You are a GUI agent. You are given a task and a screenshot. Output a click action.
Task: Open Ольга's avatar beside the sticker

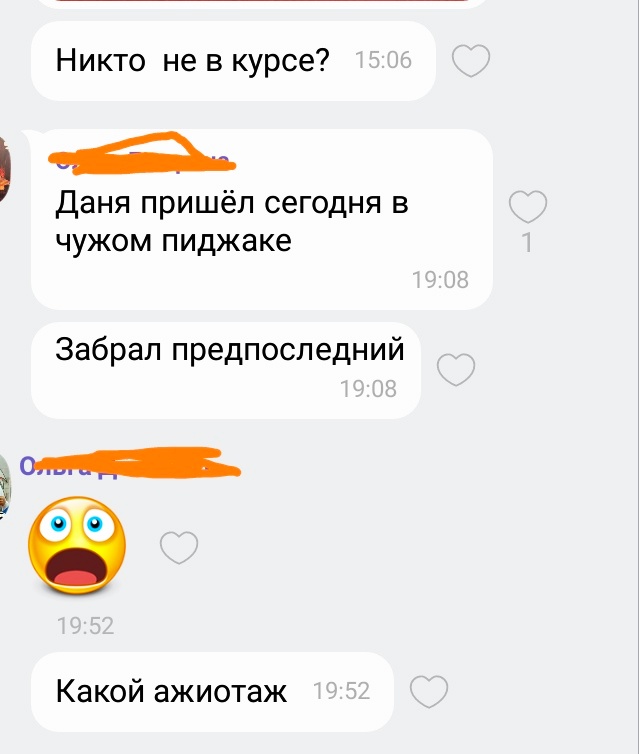click(4, 486)
